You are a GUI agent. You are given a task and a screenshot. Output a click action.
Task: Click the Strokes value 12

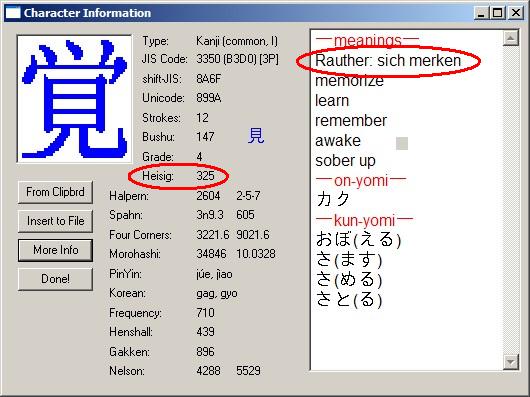(x=202, y=118)
